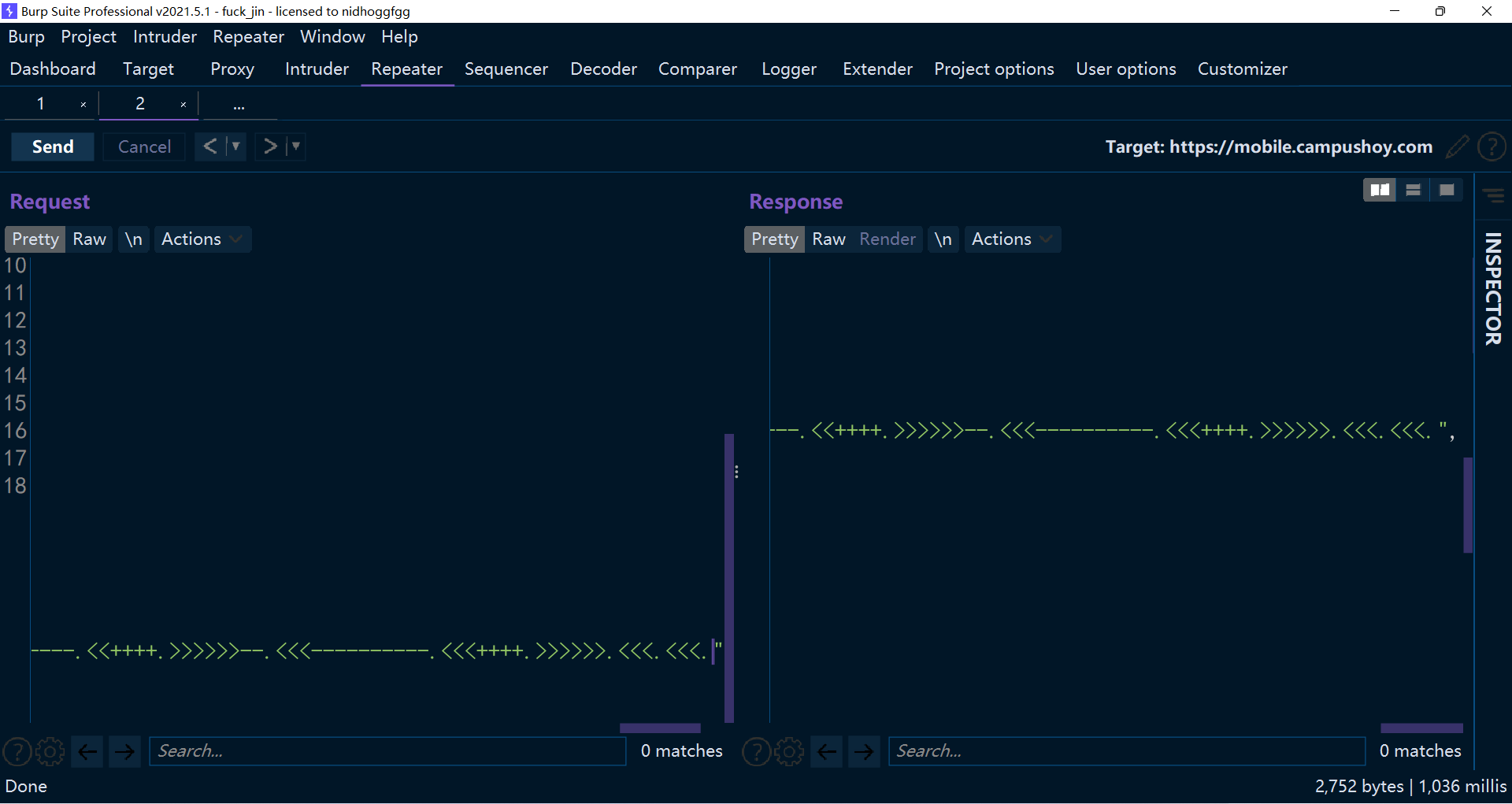Expand the Response Actions dropdown
The image size is (1512, 804).
[1012, 239]
